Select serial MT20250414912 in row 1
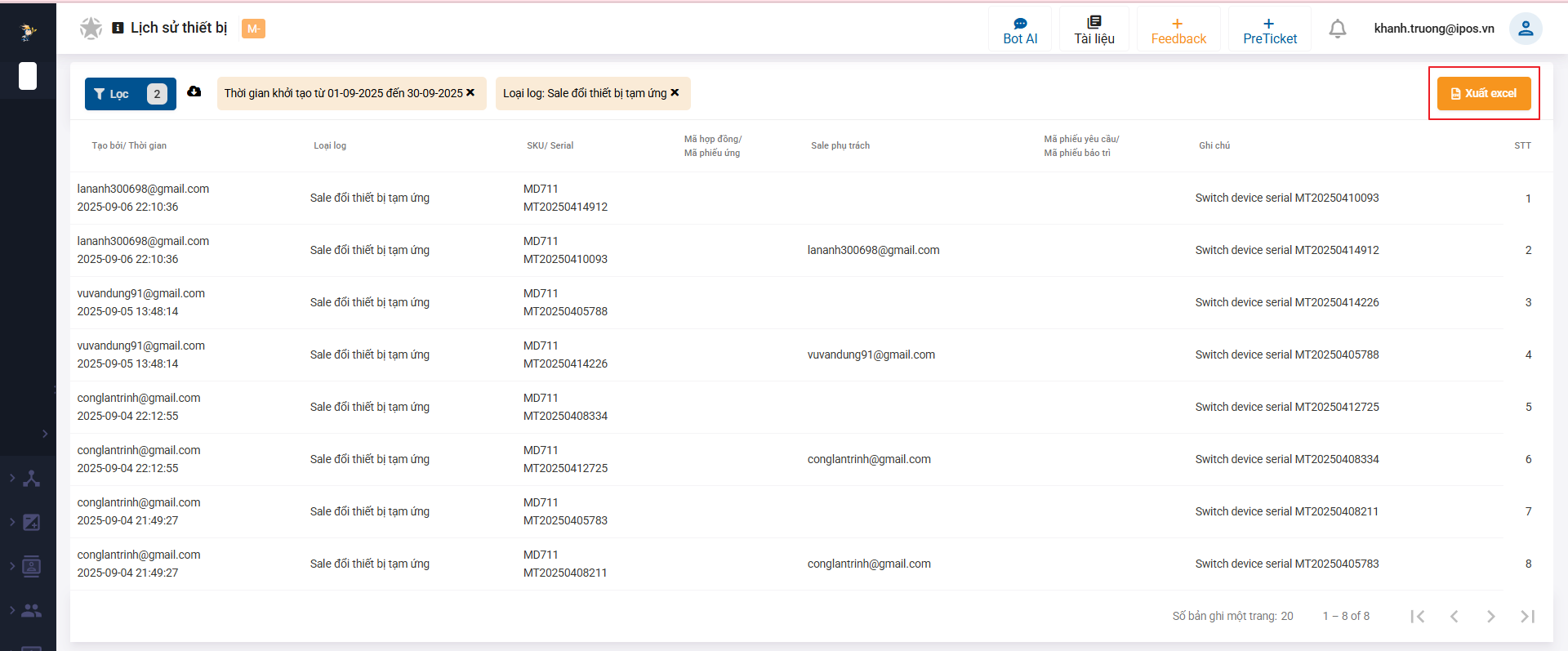 (x=565, y=207)
